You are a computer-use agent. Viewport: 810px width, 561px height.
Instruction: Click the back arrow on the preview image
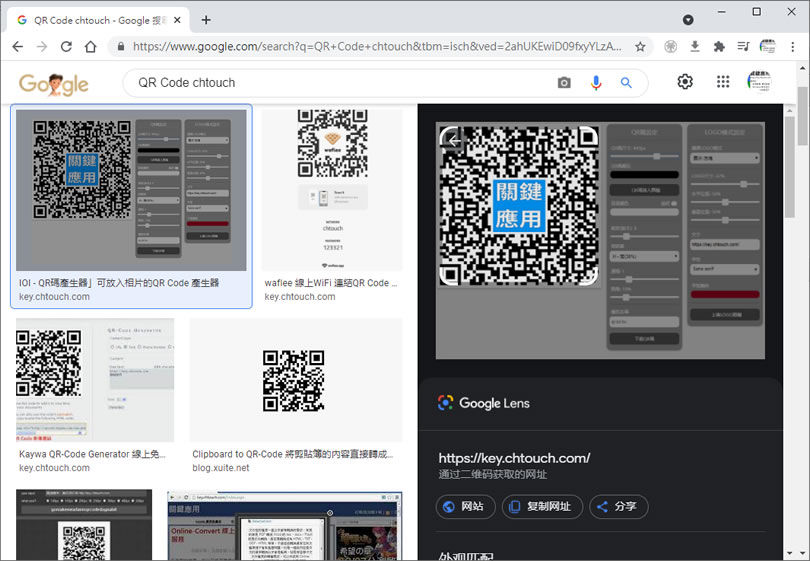[454, 140]
